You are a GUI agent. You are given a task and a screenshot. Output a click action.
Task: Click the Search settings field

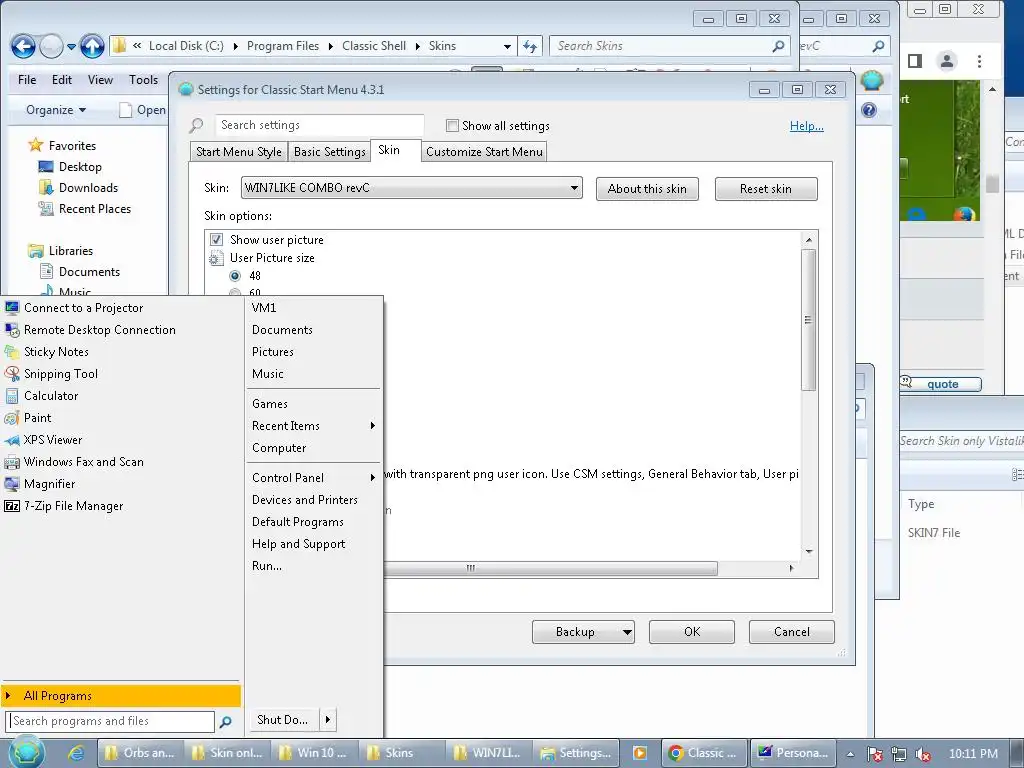click(x=319, y=125)
